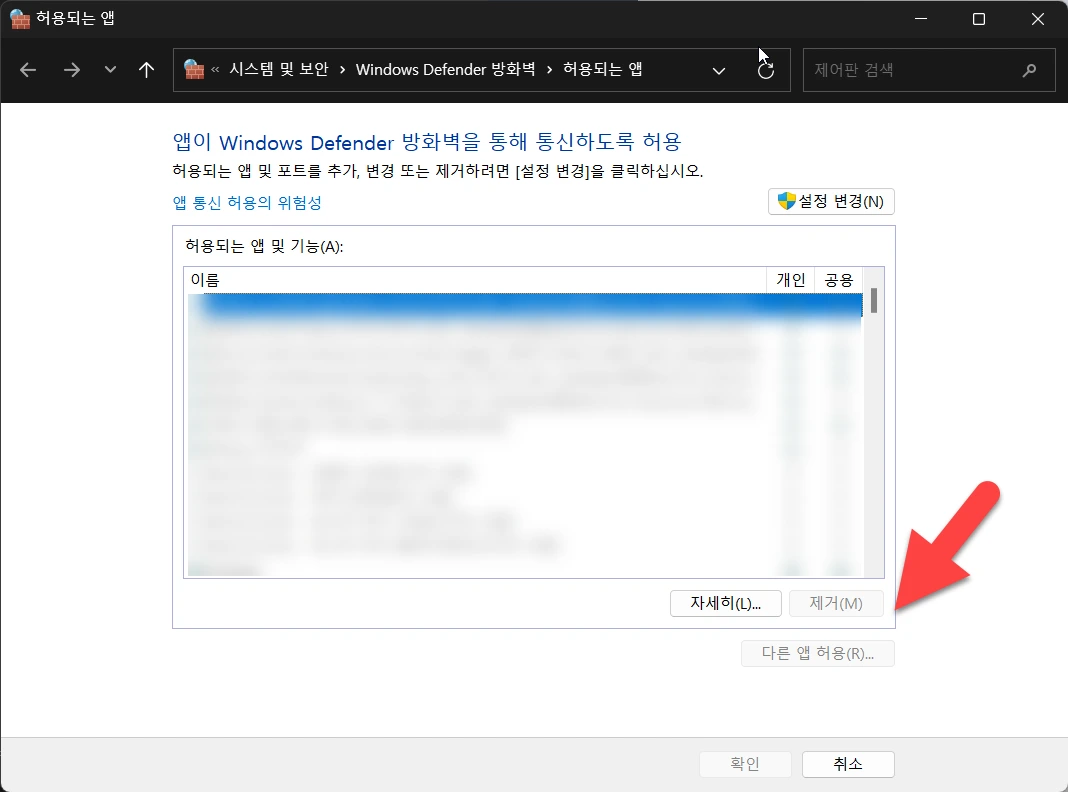Click the 제거(M) button
The height and width of the screenshot is (792, 1068).
(x=836, y=603)
